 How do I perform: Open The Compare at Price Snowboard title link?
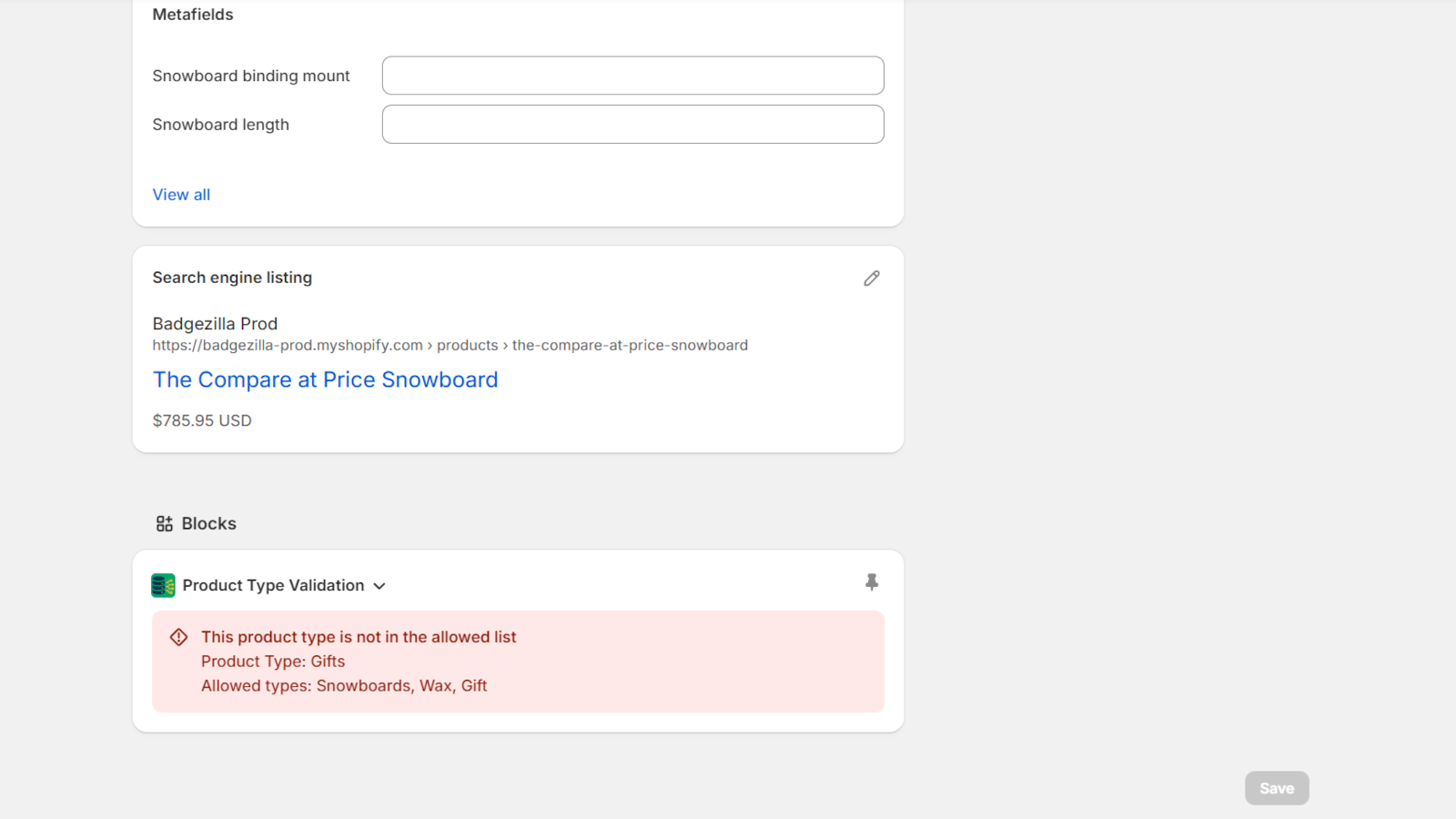point(325,379)
